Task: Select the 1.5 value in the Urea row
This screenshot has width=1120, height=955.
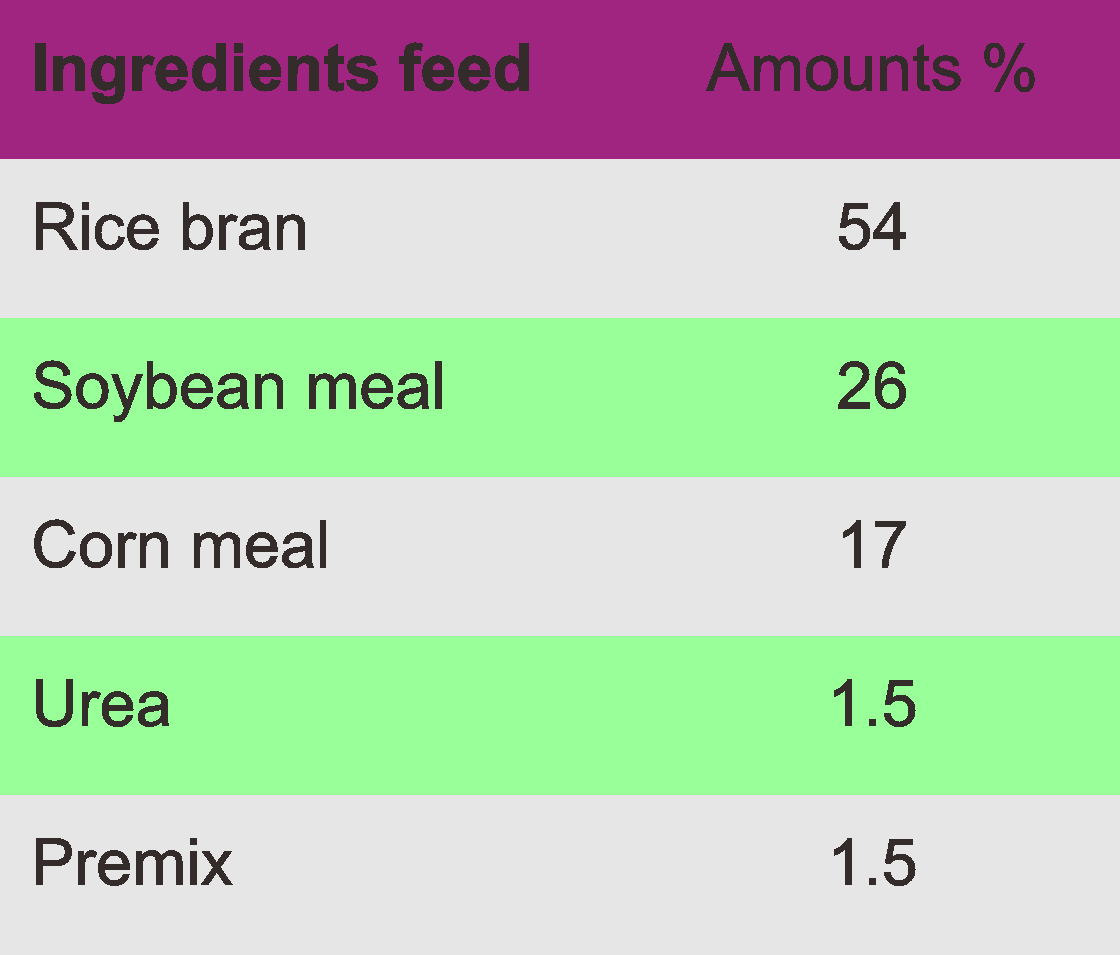Action: pos(873,705)
